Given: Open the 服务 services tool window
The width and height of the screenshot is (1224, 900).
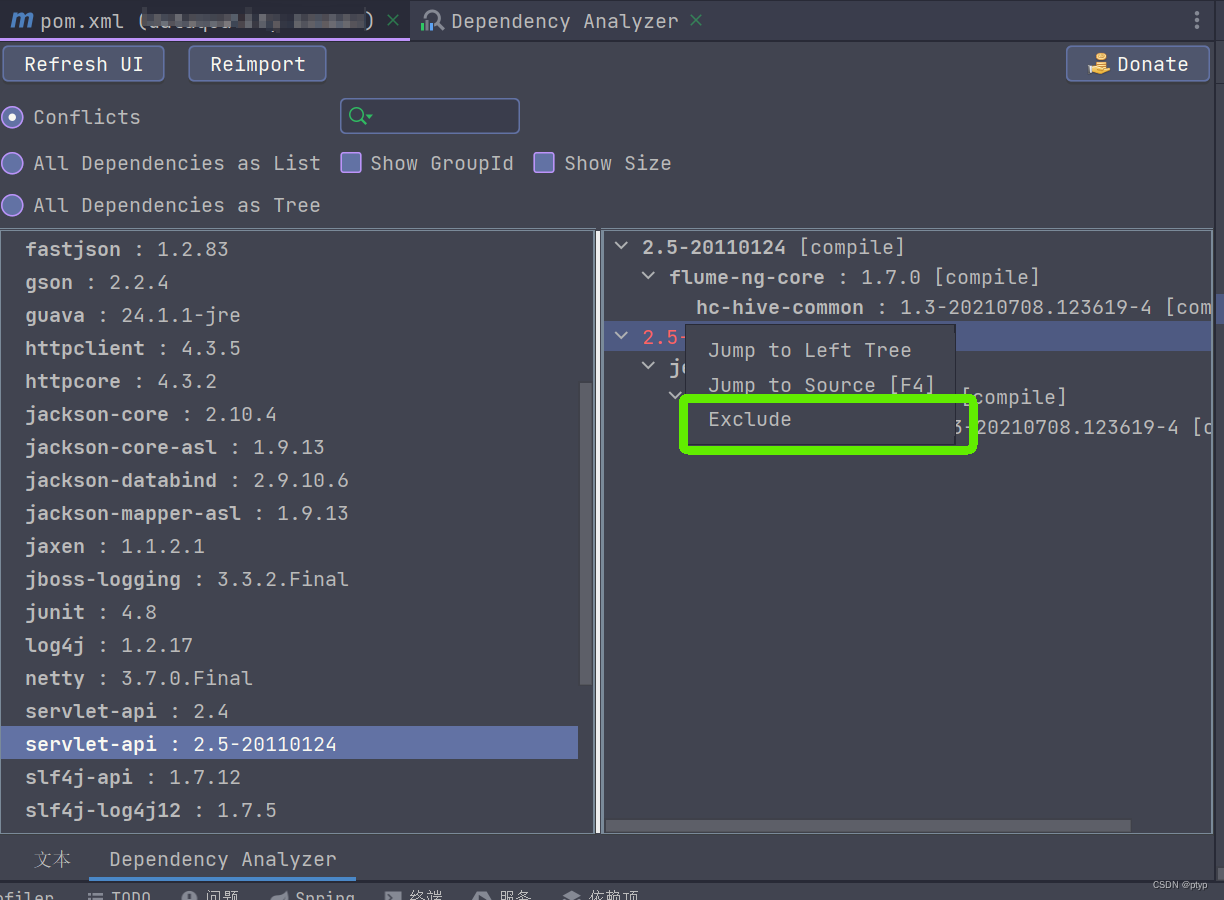Looking at the screenshot, I should (x=501, y=895).
